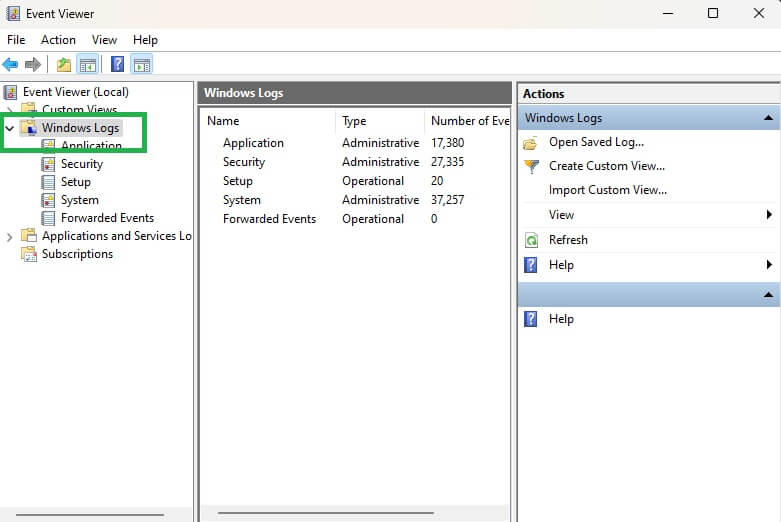The image size is (781, 522).
Task: Click the Back arrow toolbar icon
Action: click(10, 65)
